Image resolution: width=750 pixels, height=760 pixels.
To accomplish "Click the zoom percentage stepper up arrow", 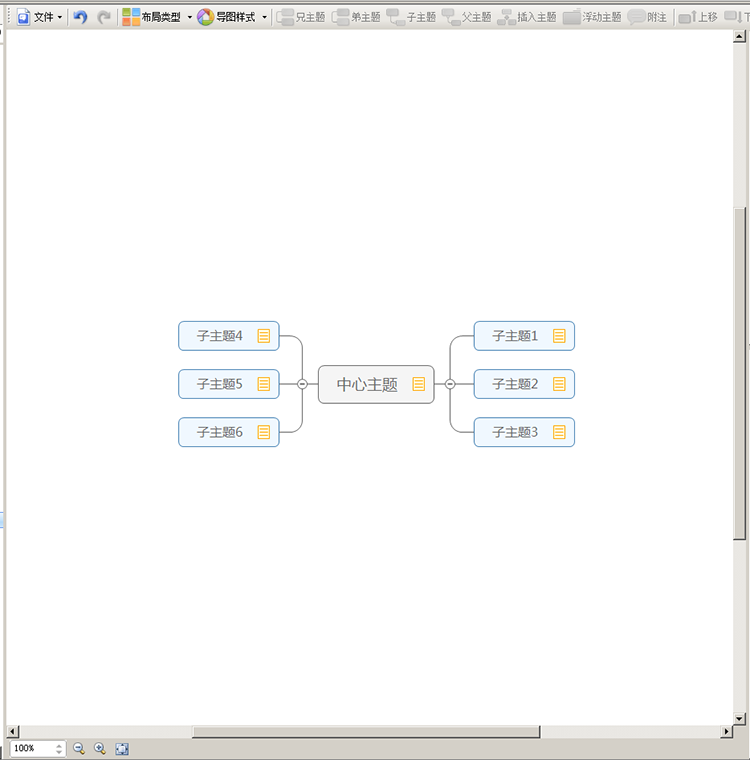I will coord(59,745).
